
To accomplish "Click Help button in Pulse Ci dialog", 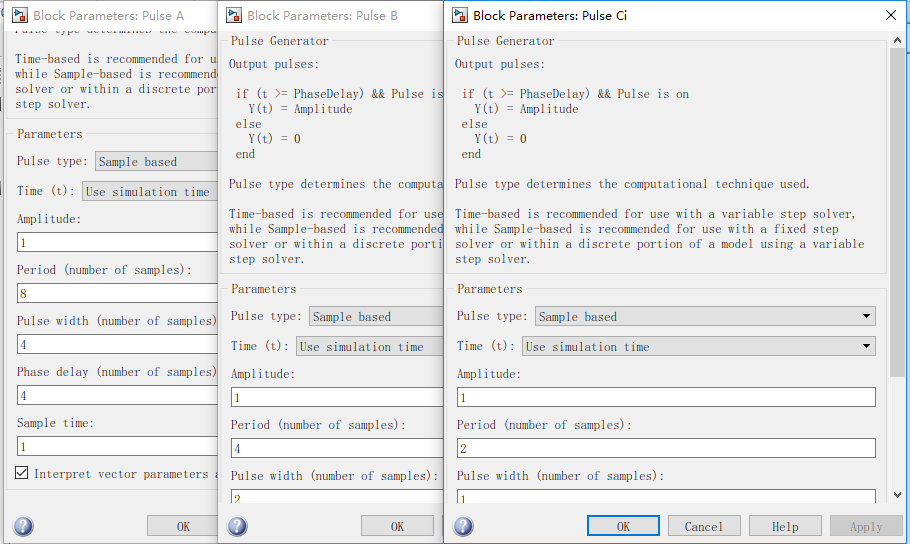I will pos(785,526).
